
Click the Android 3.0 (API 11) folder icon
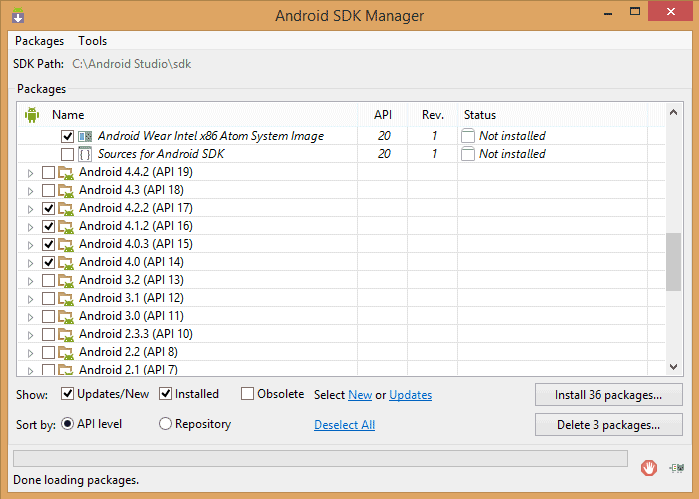click(66, 316)
